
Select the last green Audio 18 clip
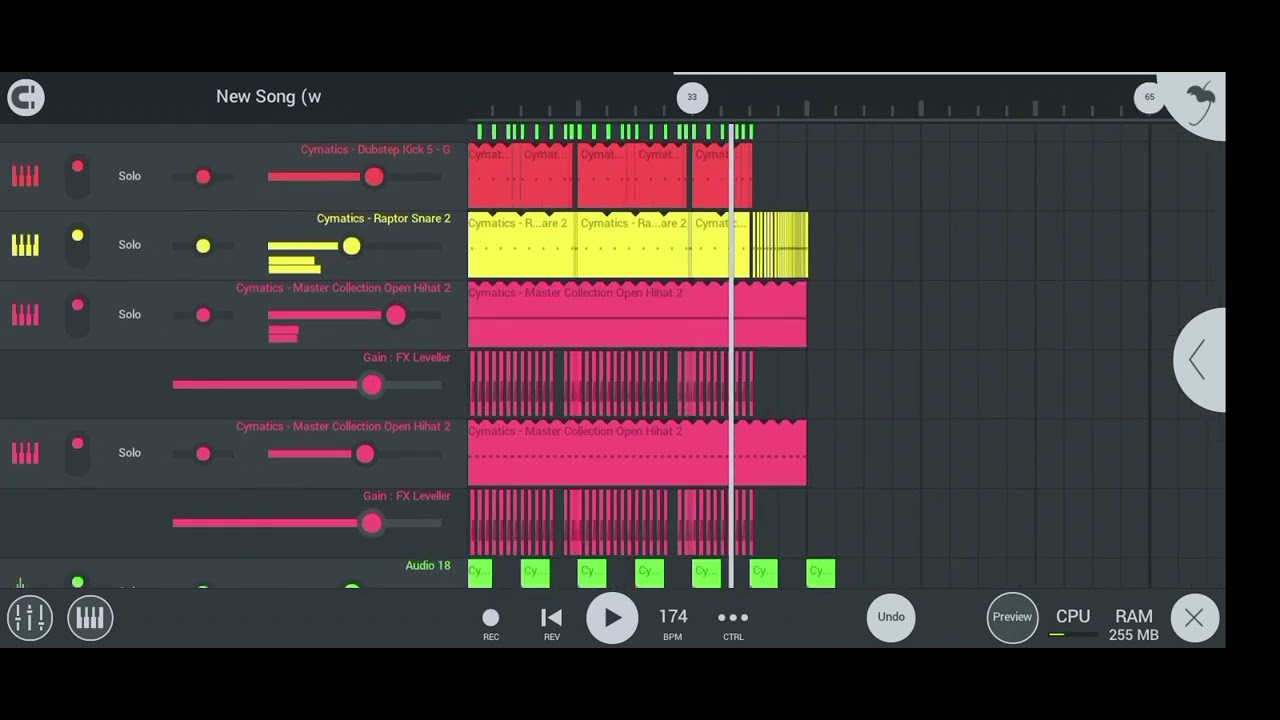[820, 573]
